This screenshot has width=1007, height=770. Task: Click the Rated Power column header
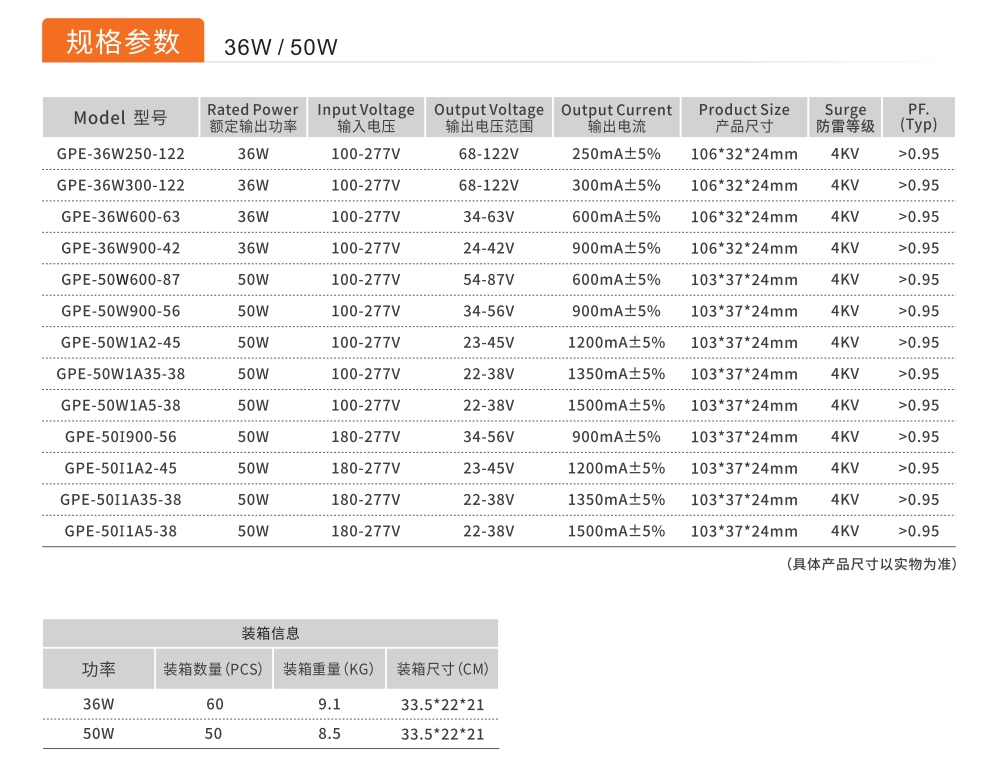coord(253,117)
